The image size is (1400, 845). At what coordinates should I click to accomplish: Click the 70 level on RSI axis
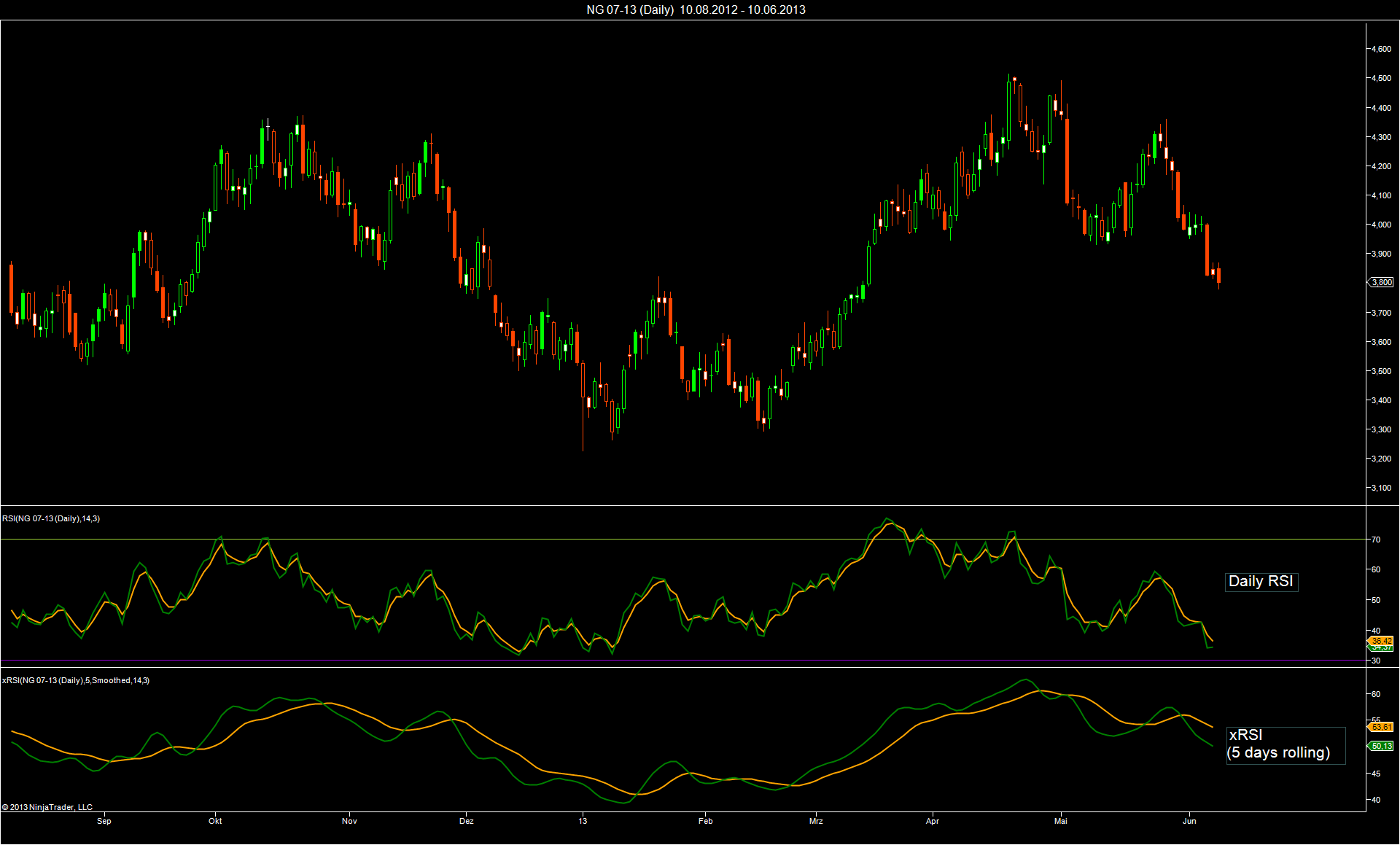(x=1376, y=540)
